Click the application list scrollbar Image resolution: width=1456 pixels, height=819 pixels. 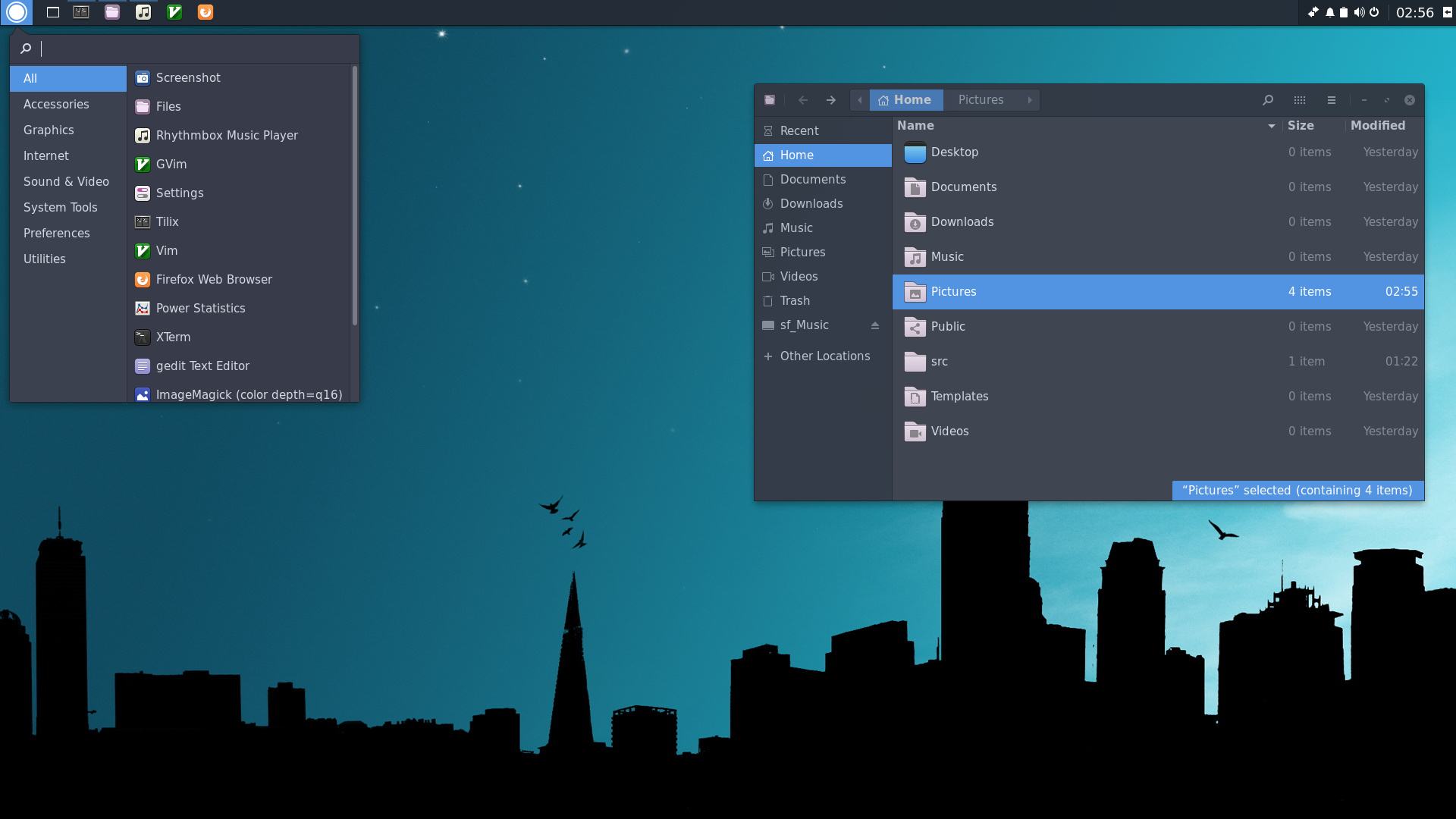click(x=354, y=196)
